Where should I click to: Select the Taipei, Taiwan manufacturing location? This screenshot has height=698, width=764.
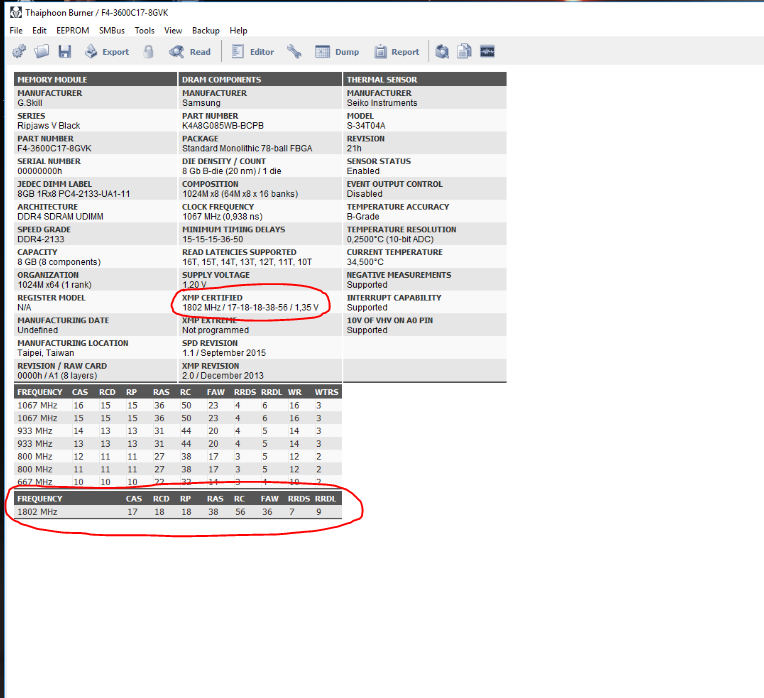click(x=46, y=353)
